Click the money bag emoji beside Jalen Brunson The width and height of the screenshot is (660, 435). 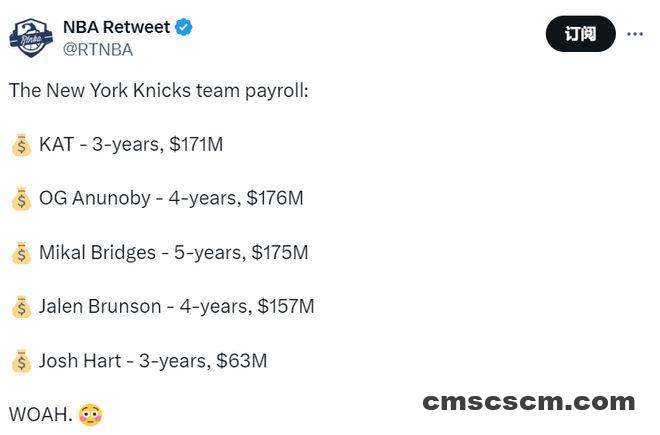(x=21, y=307)
